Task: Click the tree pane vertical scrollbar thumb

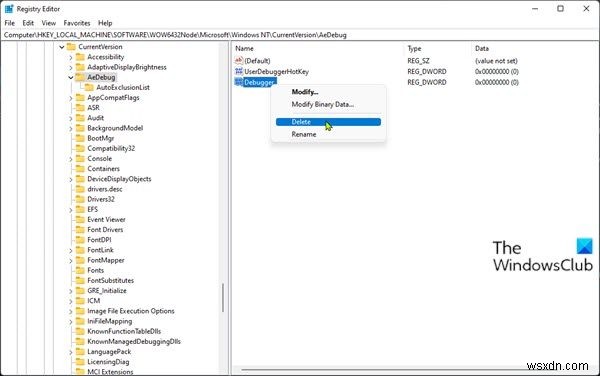Action: (223, 298)
